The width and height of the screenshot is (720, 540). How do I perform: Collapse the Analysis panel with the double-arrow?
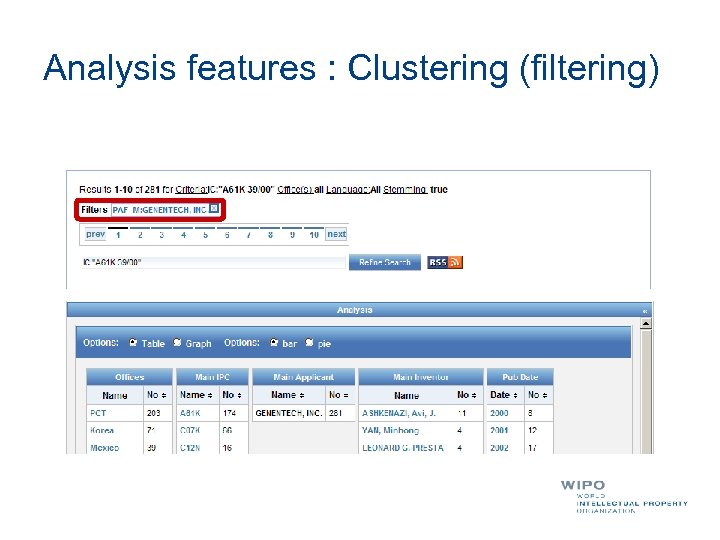click(645, 311)
